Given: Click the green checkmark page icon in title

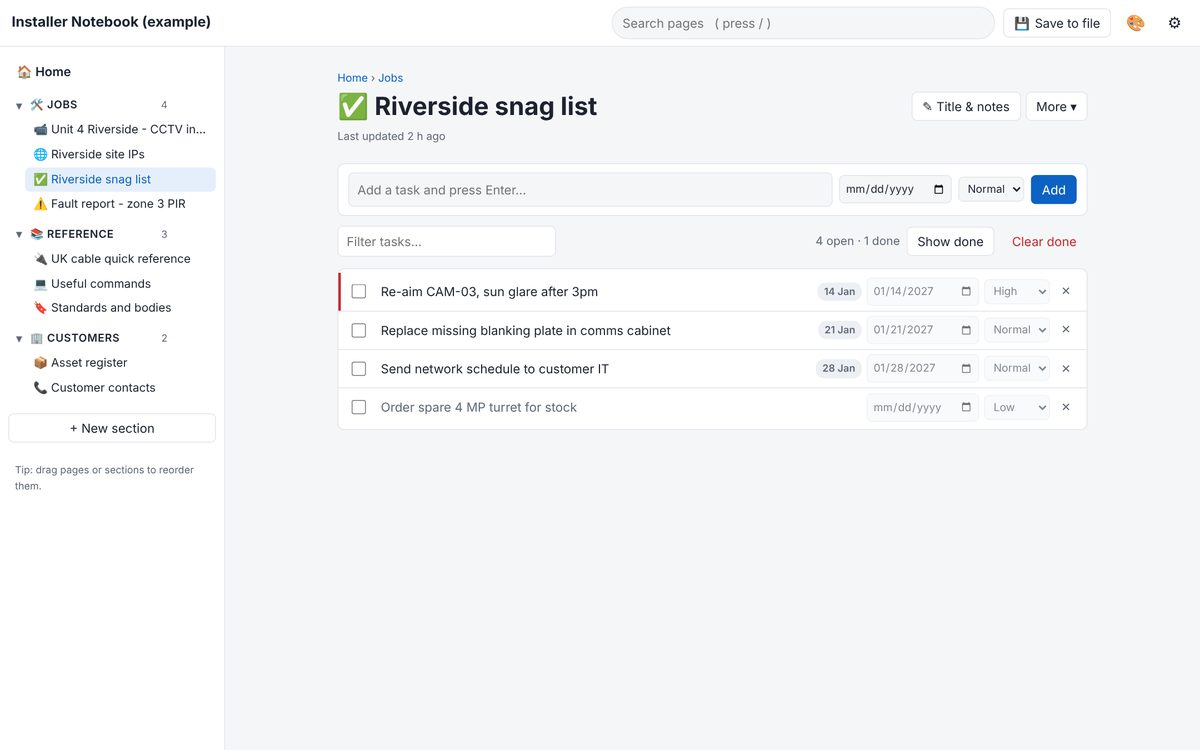Looking at the screenshot, I should coord(352,106).
